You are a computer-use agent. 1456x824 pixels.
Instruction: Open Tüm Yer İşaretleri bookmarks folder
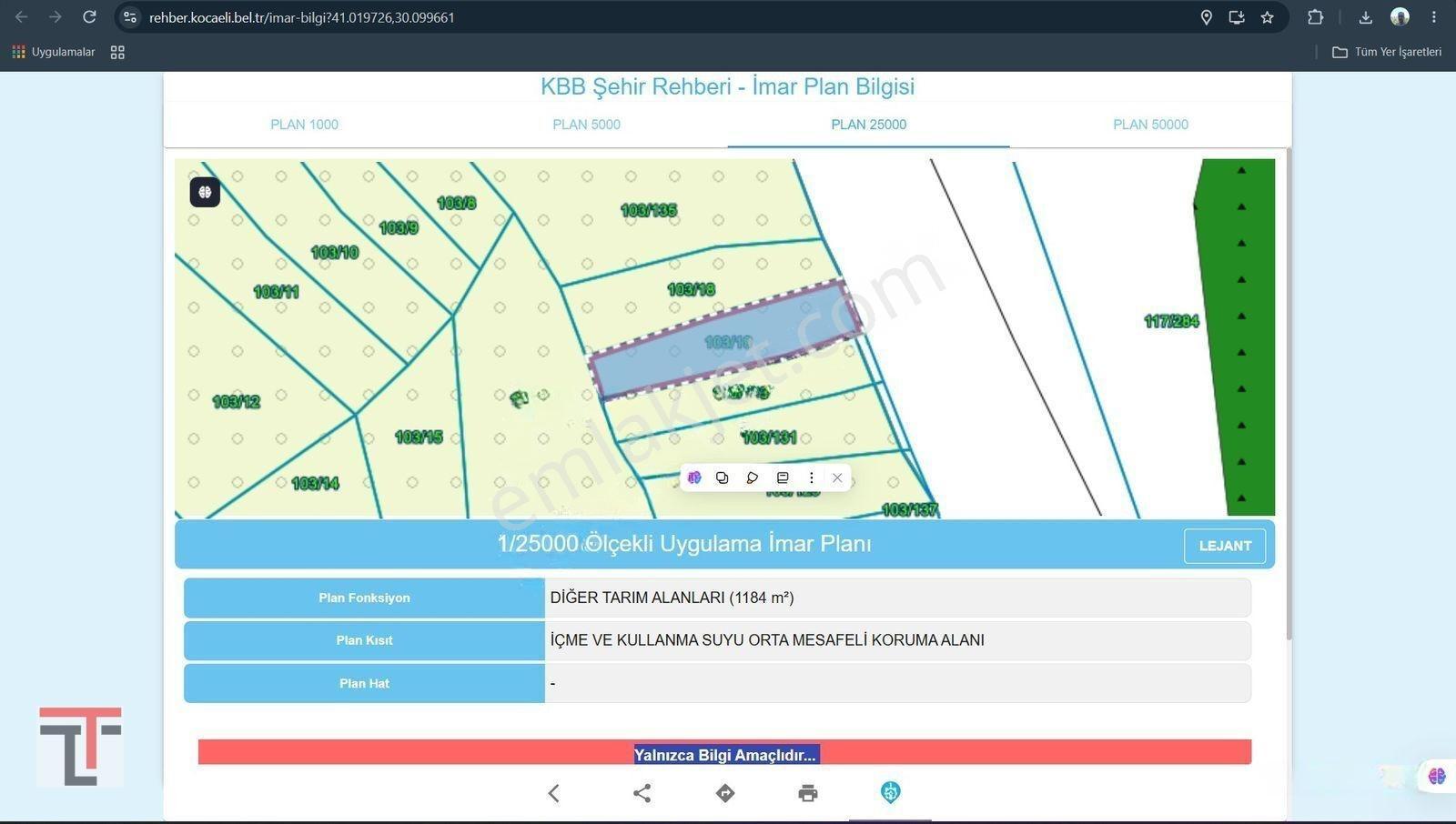[x=1387, y=52]
